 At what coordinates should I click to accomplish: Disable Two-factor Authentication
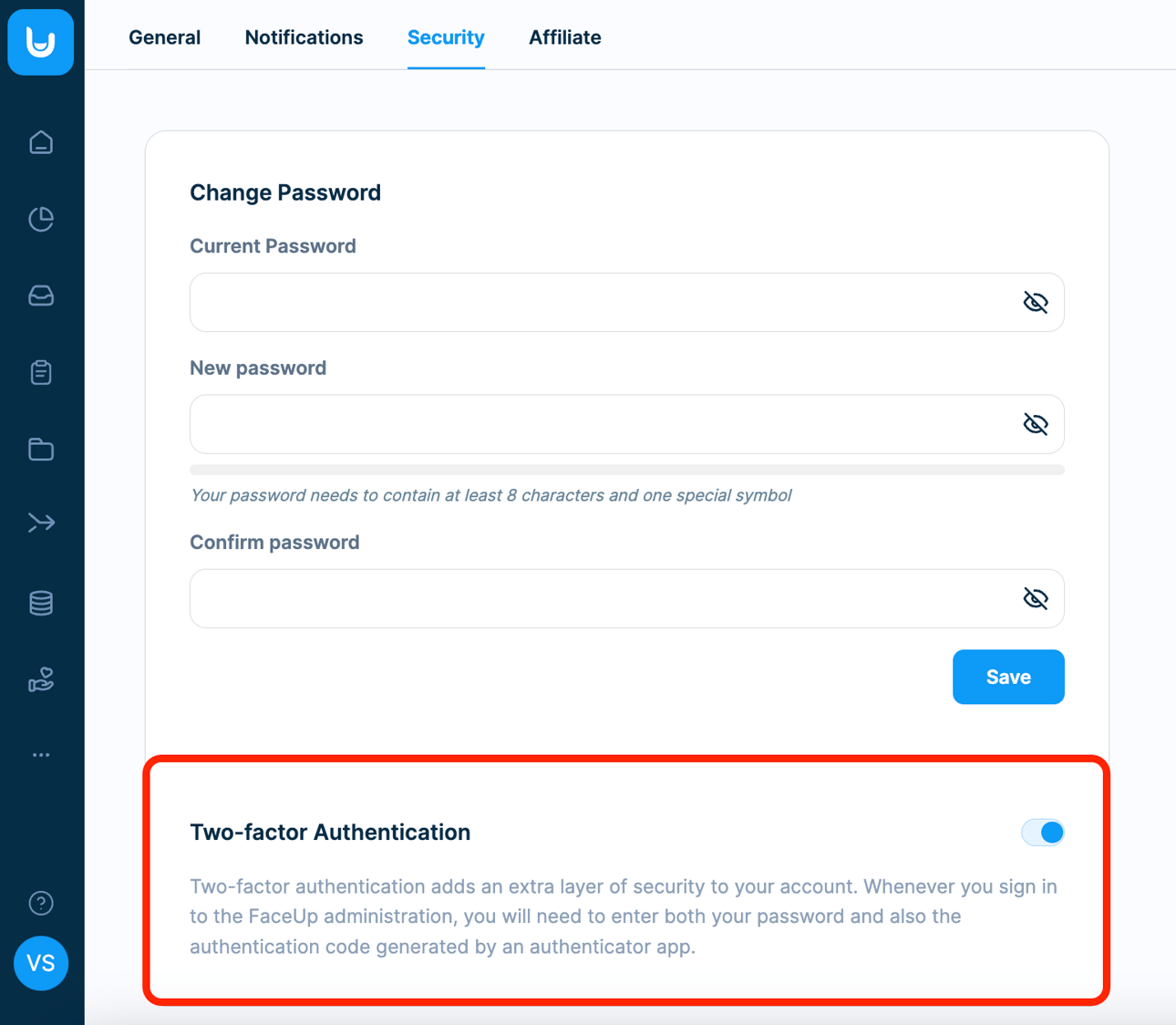[1043, 832]
